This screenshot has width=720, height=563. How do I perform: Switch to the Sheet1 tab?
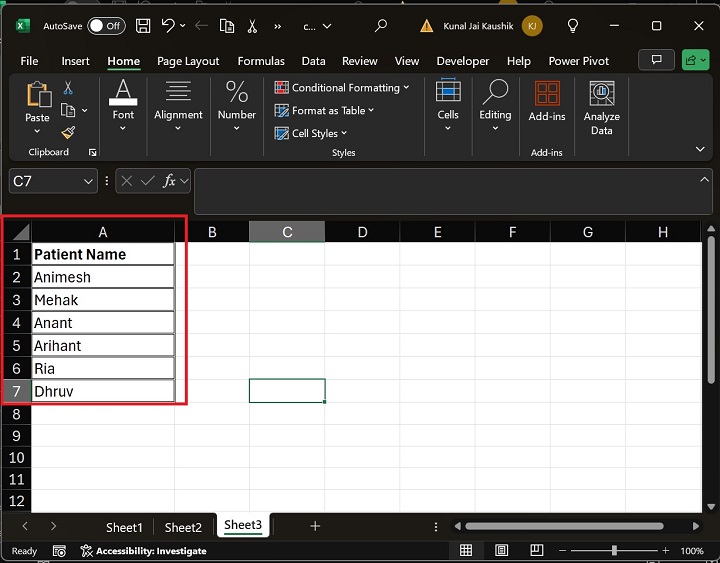tap(125, 527)
